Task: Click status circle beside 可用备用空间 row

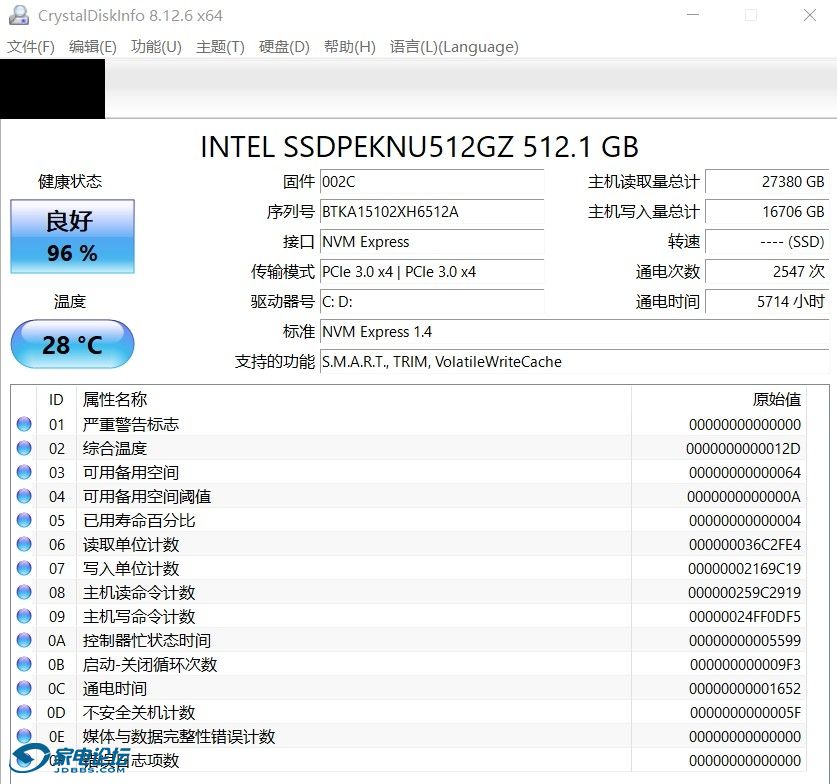Action: click(24, 472)
